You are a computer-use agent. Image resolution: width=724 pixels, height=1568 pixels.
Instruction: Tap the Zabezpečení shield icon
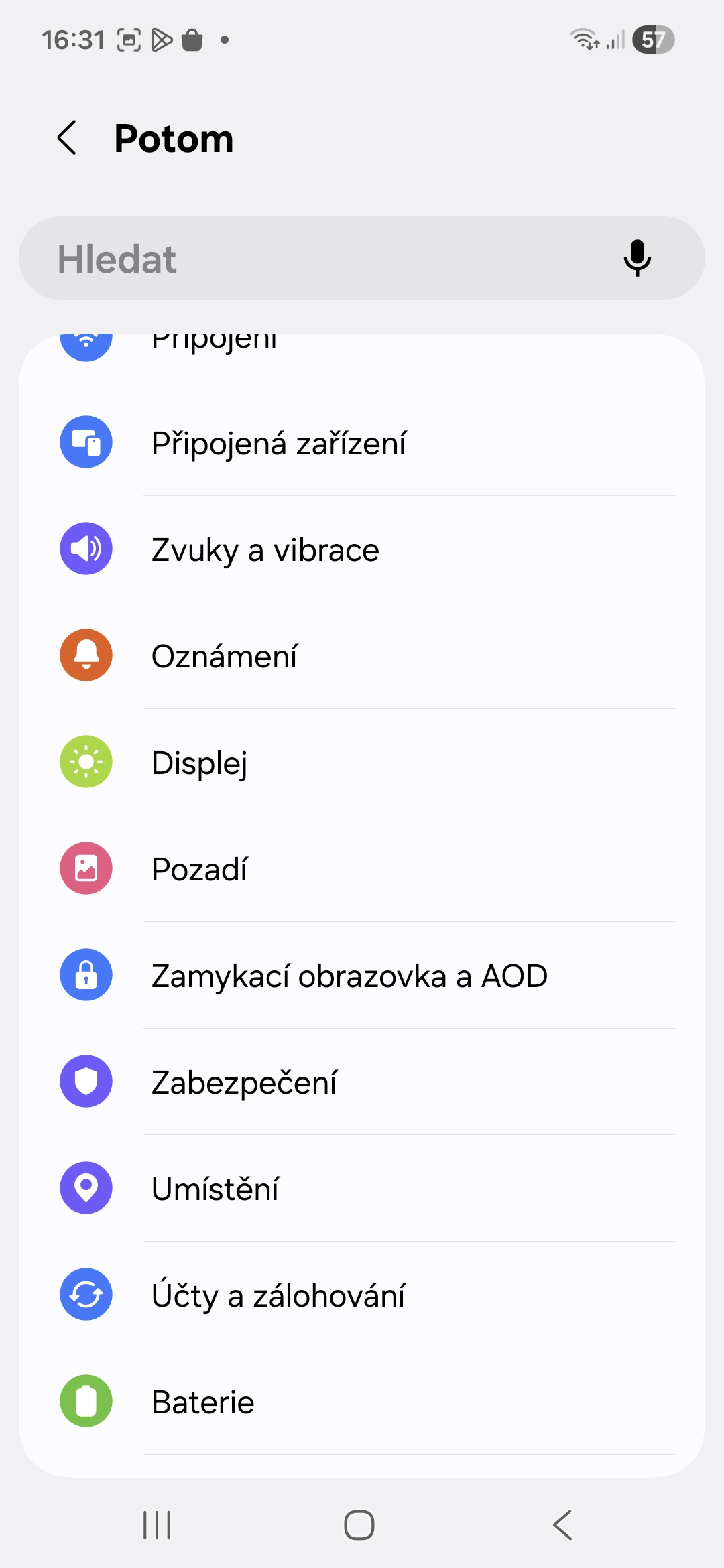86,1082
